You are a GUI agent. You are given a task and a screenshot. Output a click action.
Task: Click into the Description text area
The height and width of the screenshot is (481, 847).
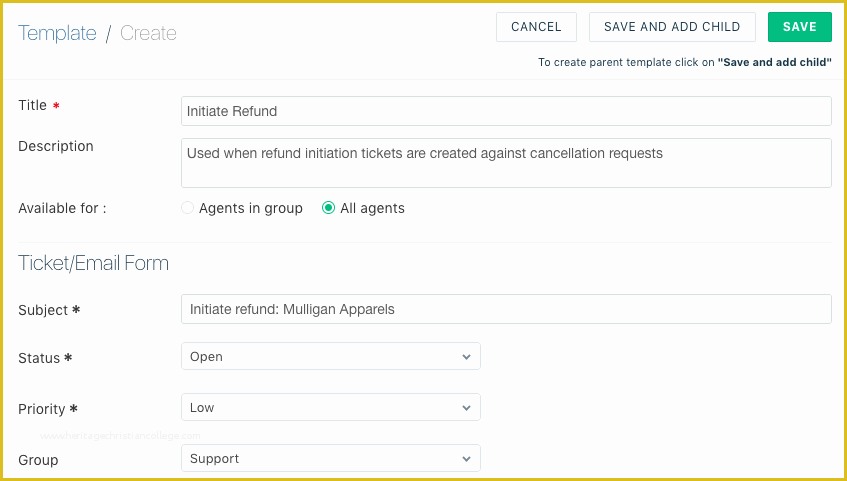[x=506, y=163]
